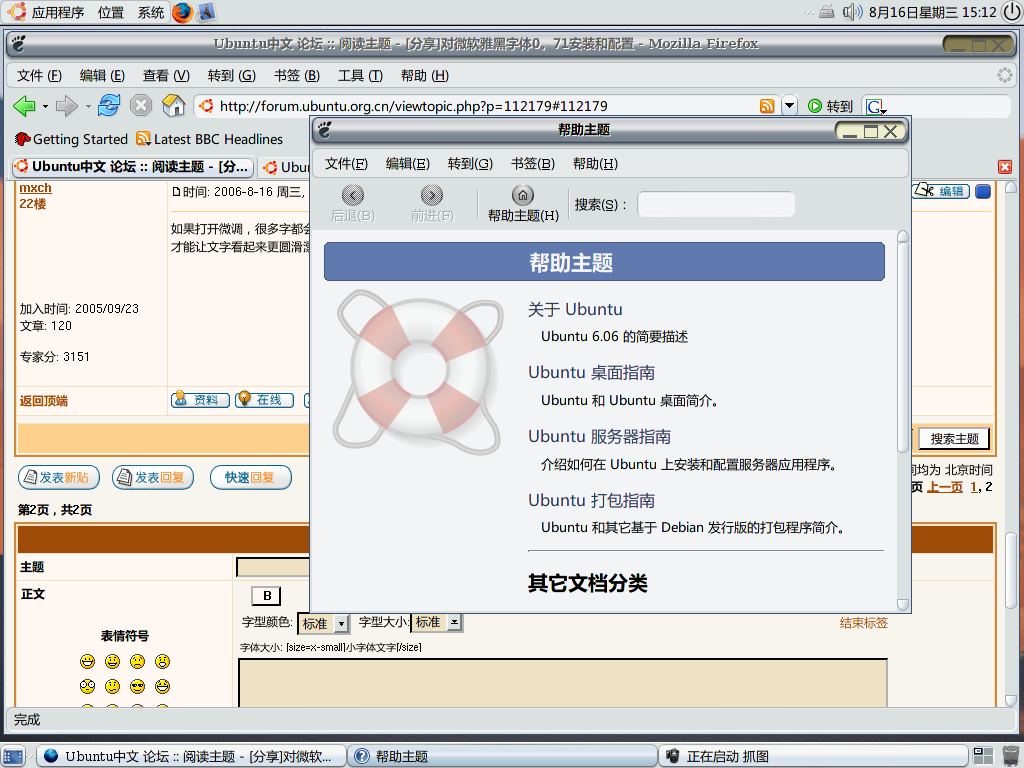1024x768 pixels.
Task: Open the 系统 system menu
Action: click(x=151, y=12)
